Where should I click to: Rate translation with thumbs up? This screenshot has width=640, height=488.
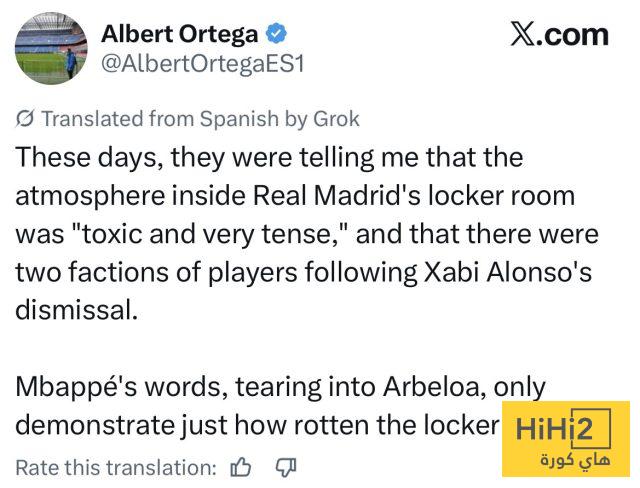(x=241, y=467)
